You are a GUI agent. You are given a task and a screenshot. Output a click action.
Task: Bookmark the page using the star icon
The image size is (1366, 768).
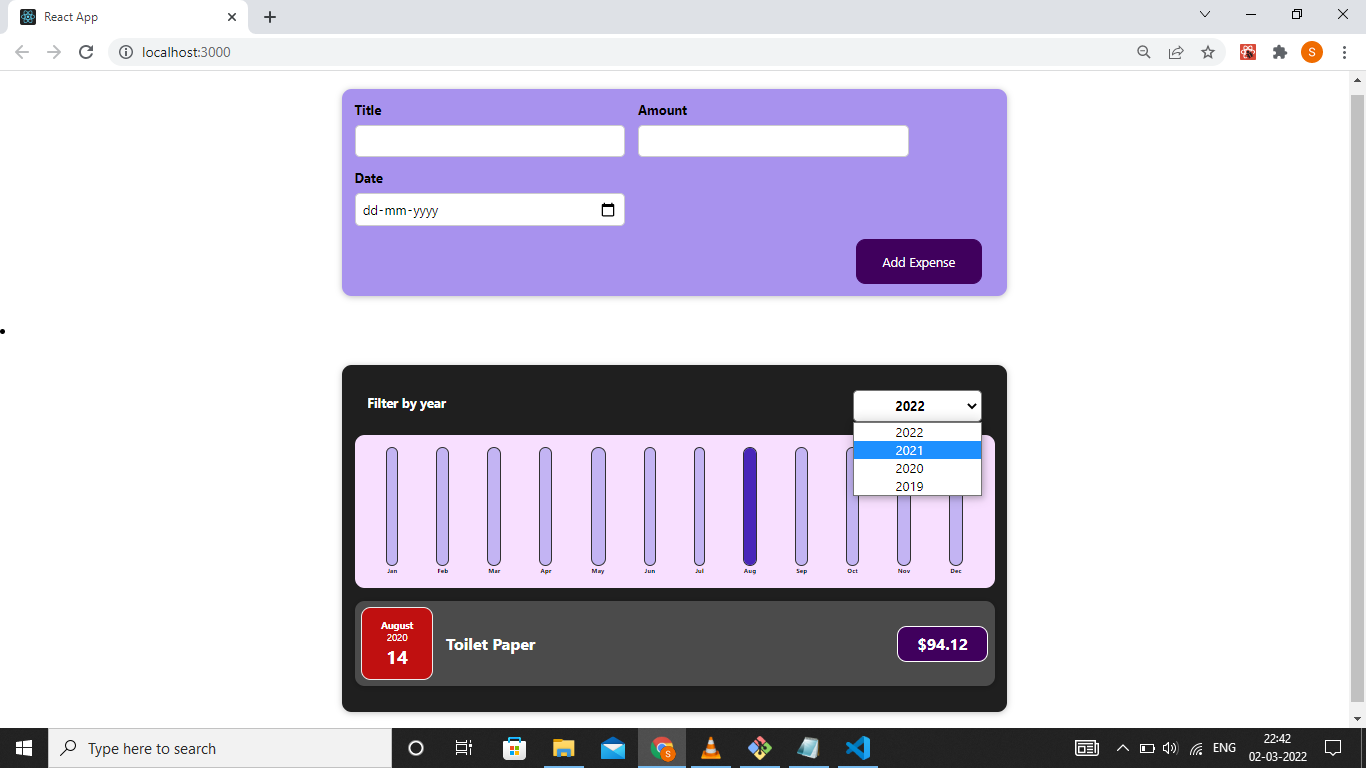tap(1209, 52)
